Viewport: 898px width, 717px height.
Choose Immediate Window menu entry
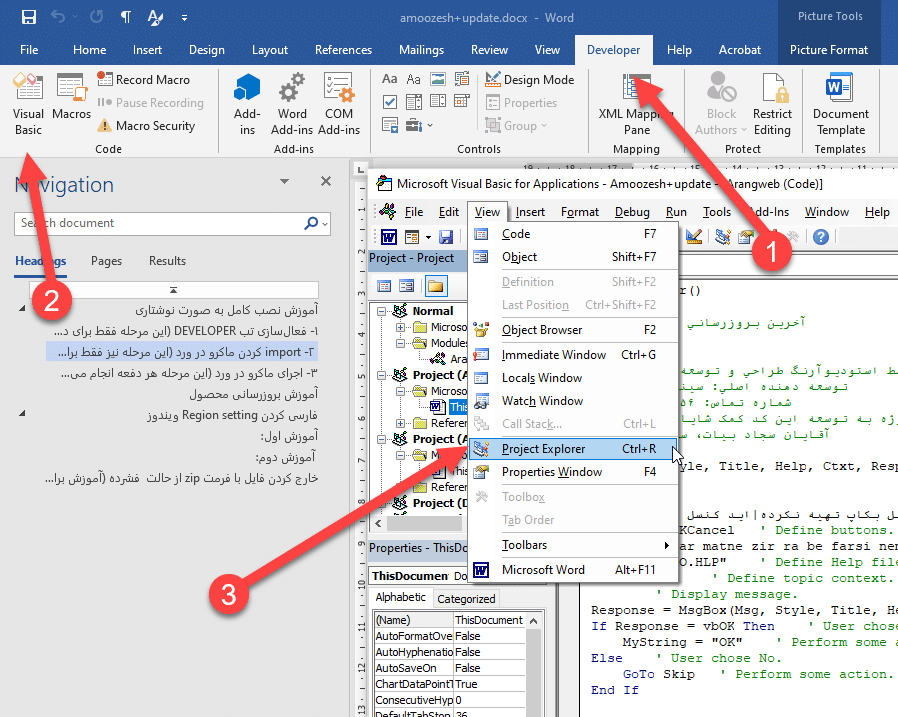[553, 354]
